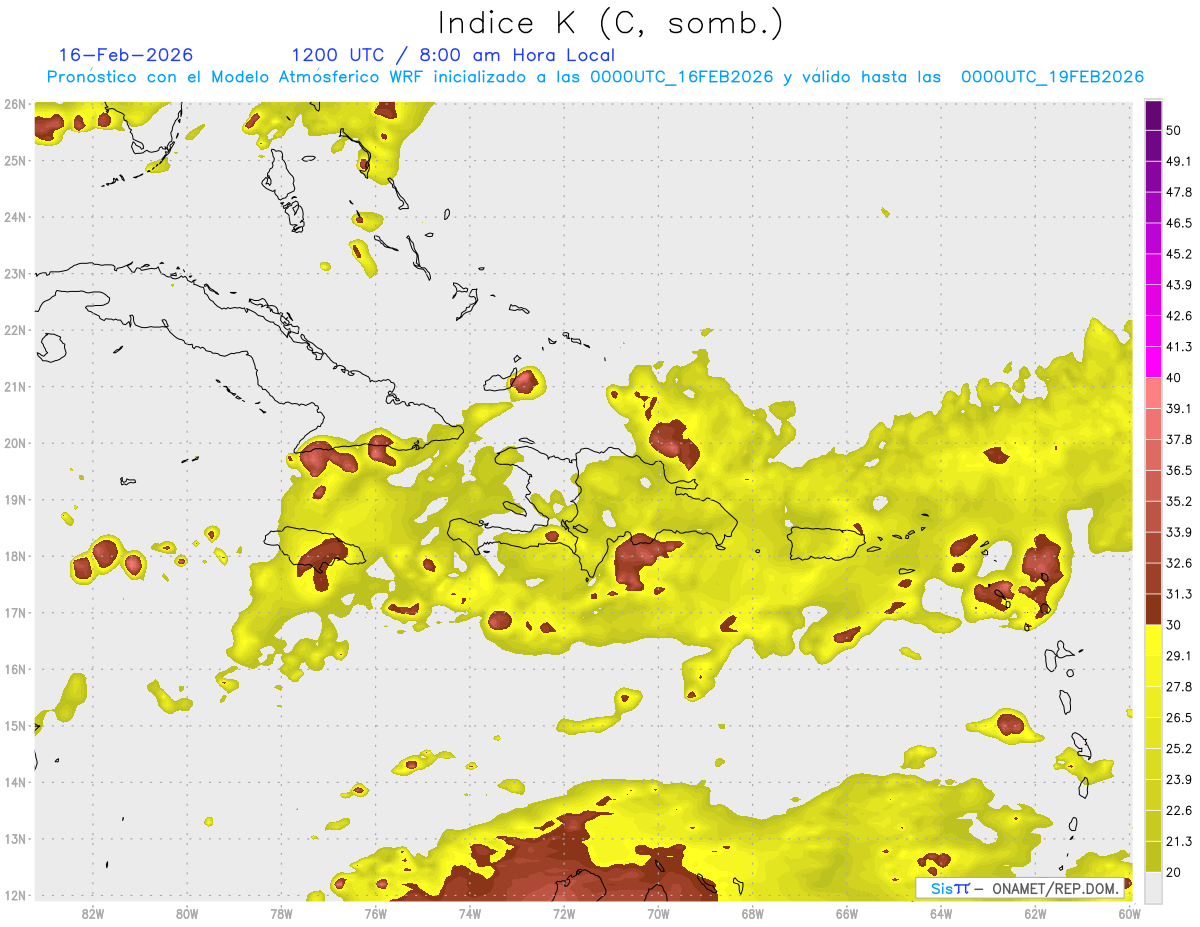Click the colorbar value 45.2
The image size is (1200, 927).
pyautogui.click(x=1178, y=254)
